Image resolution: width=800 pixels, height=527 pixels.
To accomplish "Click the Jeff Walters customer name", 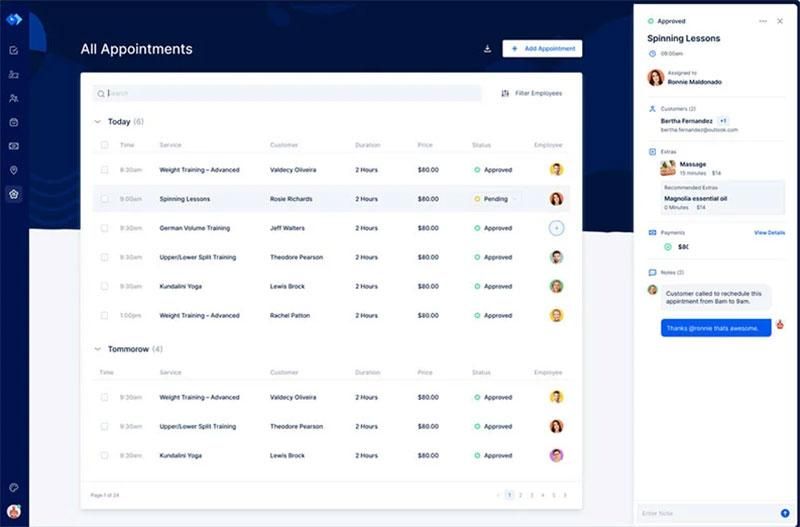I will pos(287,228).
